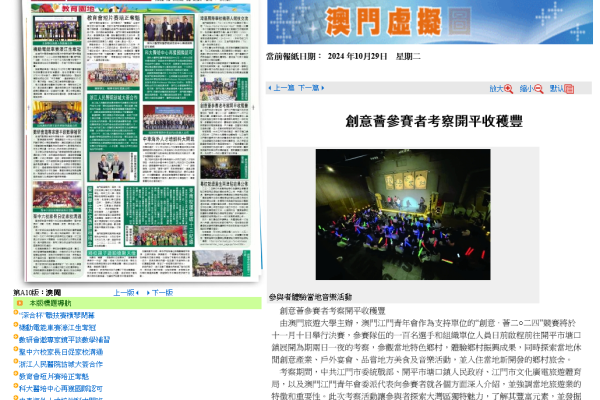Click 教育會短片賽培正奪魁 headline in page thumbnail
Image resolution: width=600 pixels, height=400 pixels.
pyautogui.click(x=113, y=18)
